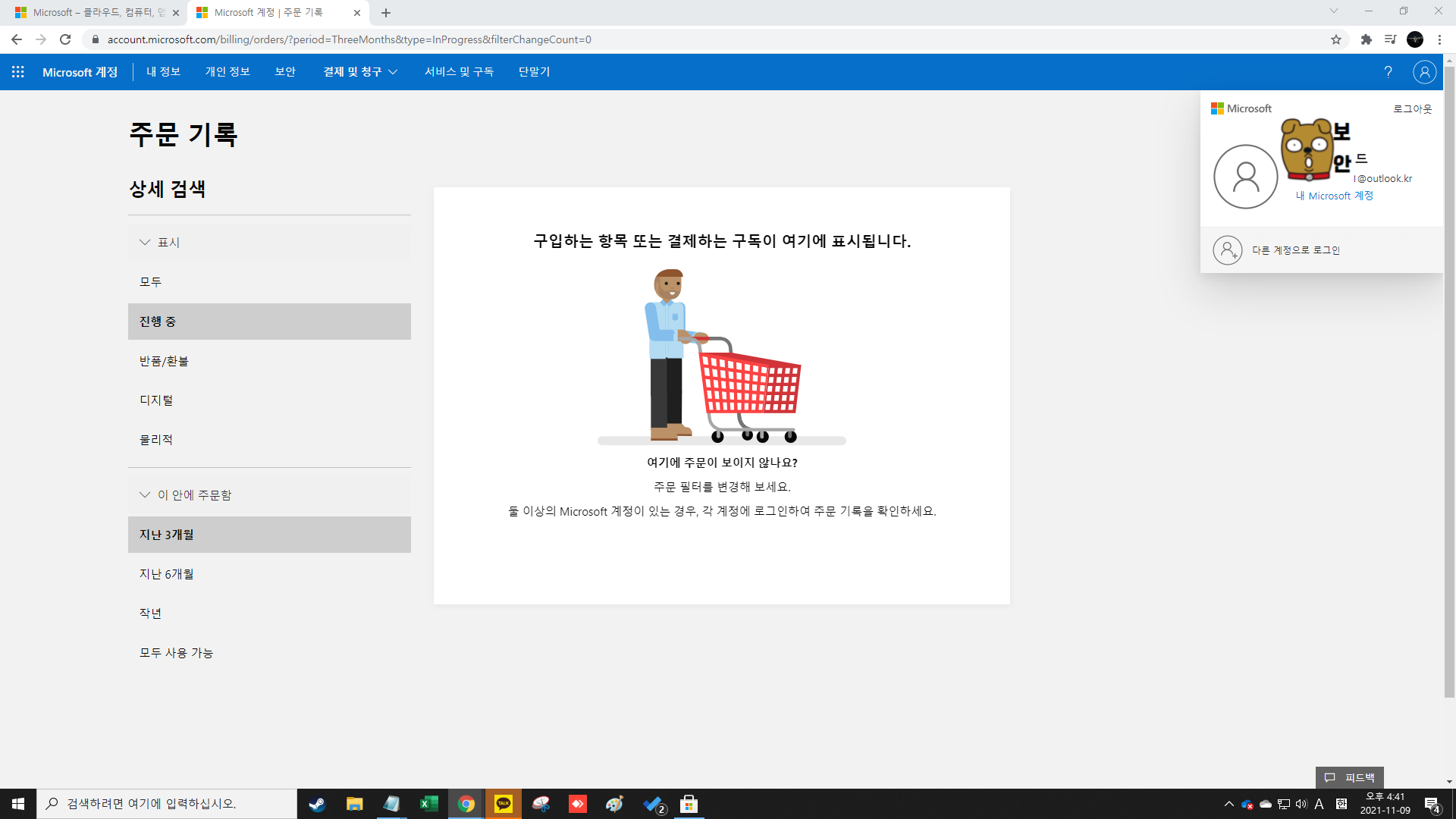Click the Windows taskbar search box

pos(167,804)
